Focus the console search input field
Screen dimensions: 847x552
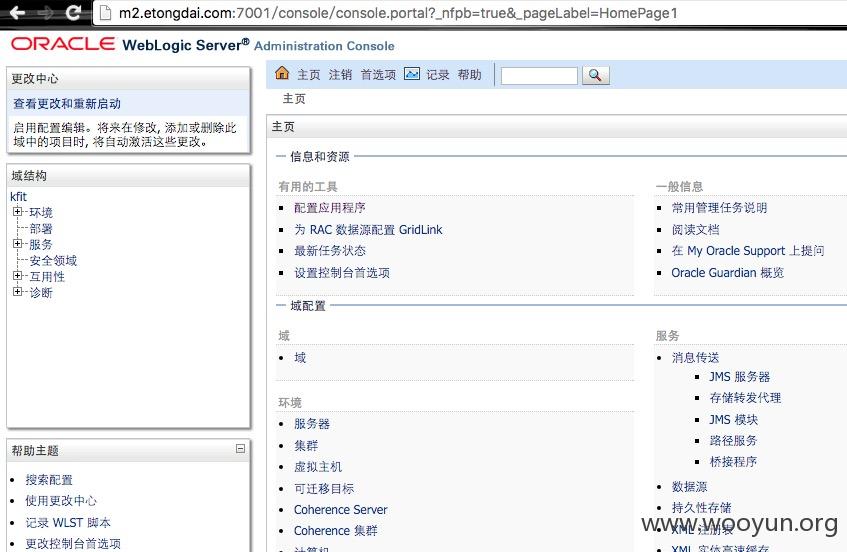[x=539, y=76]
